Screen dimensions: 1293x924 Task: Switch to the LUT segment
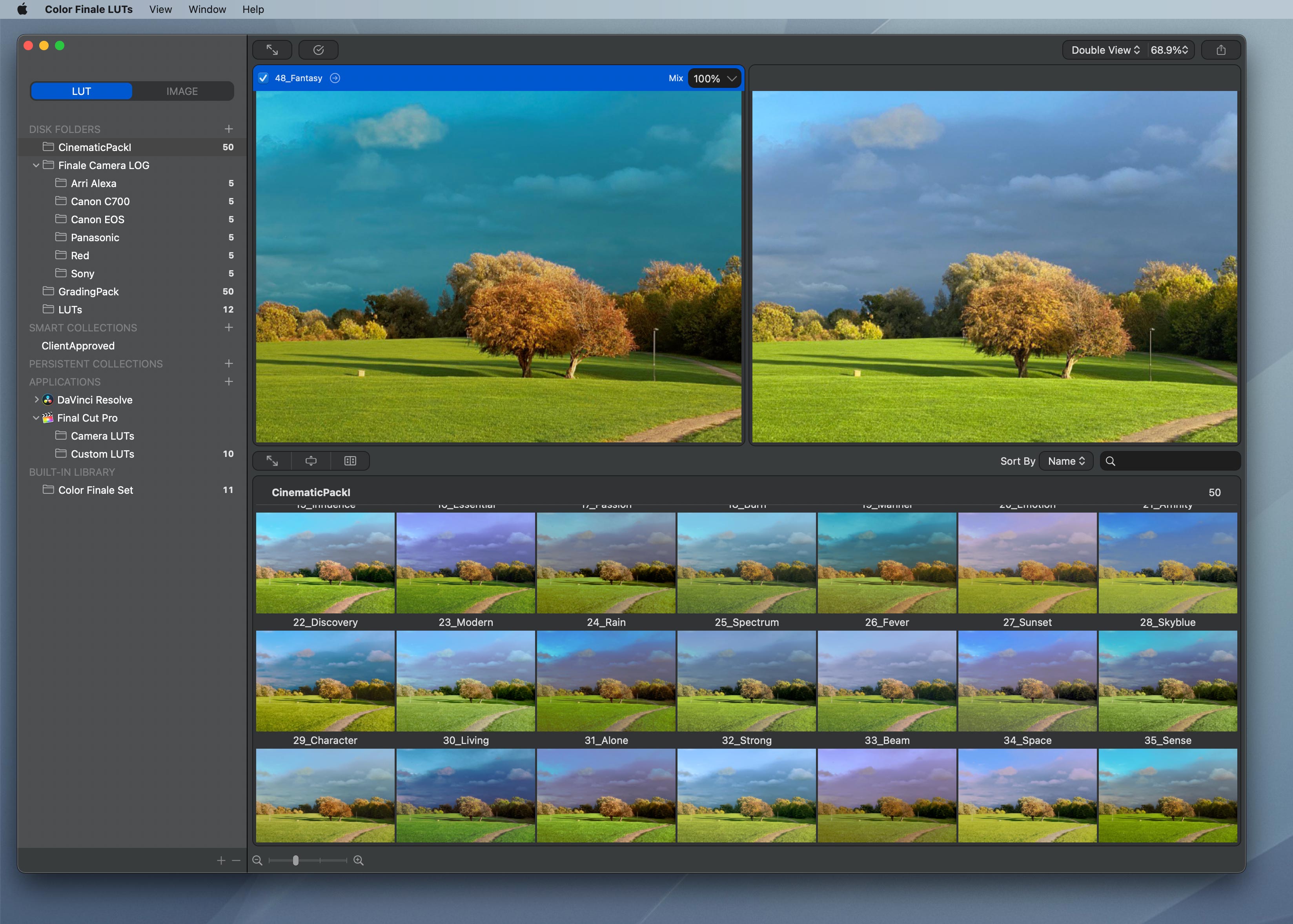click(x=81, y=91)
